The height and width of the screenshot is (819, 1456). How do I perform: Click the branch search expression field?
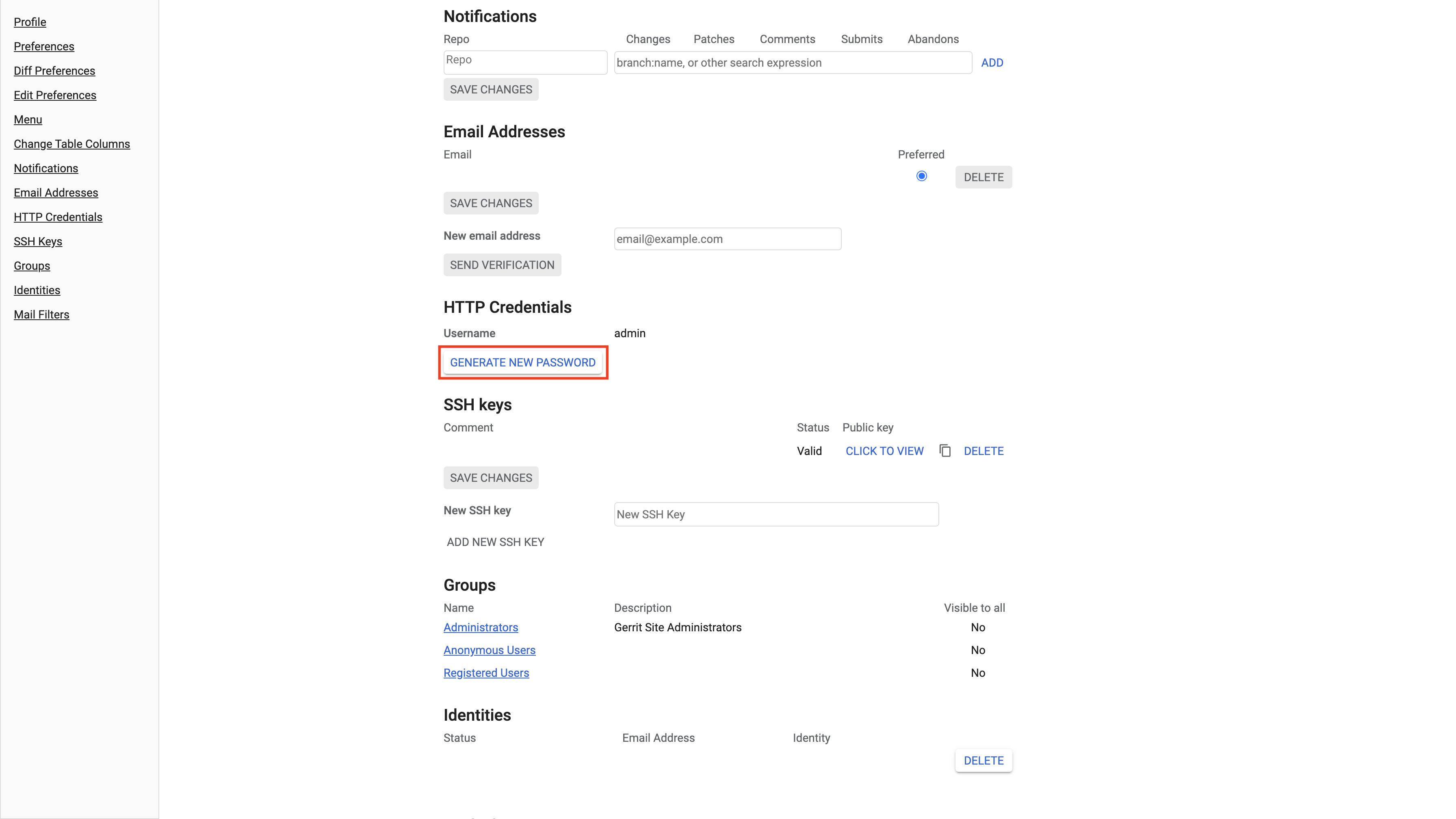pyautogui.click(x=793, y=63)
